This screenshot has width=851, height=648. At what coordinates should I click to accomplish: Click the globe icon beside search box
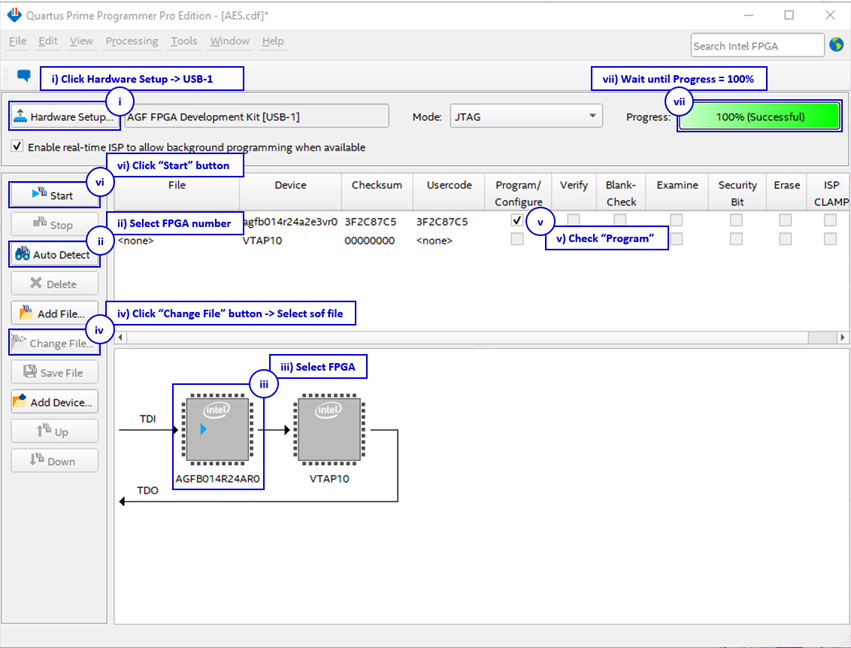(x=836, y=45)
